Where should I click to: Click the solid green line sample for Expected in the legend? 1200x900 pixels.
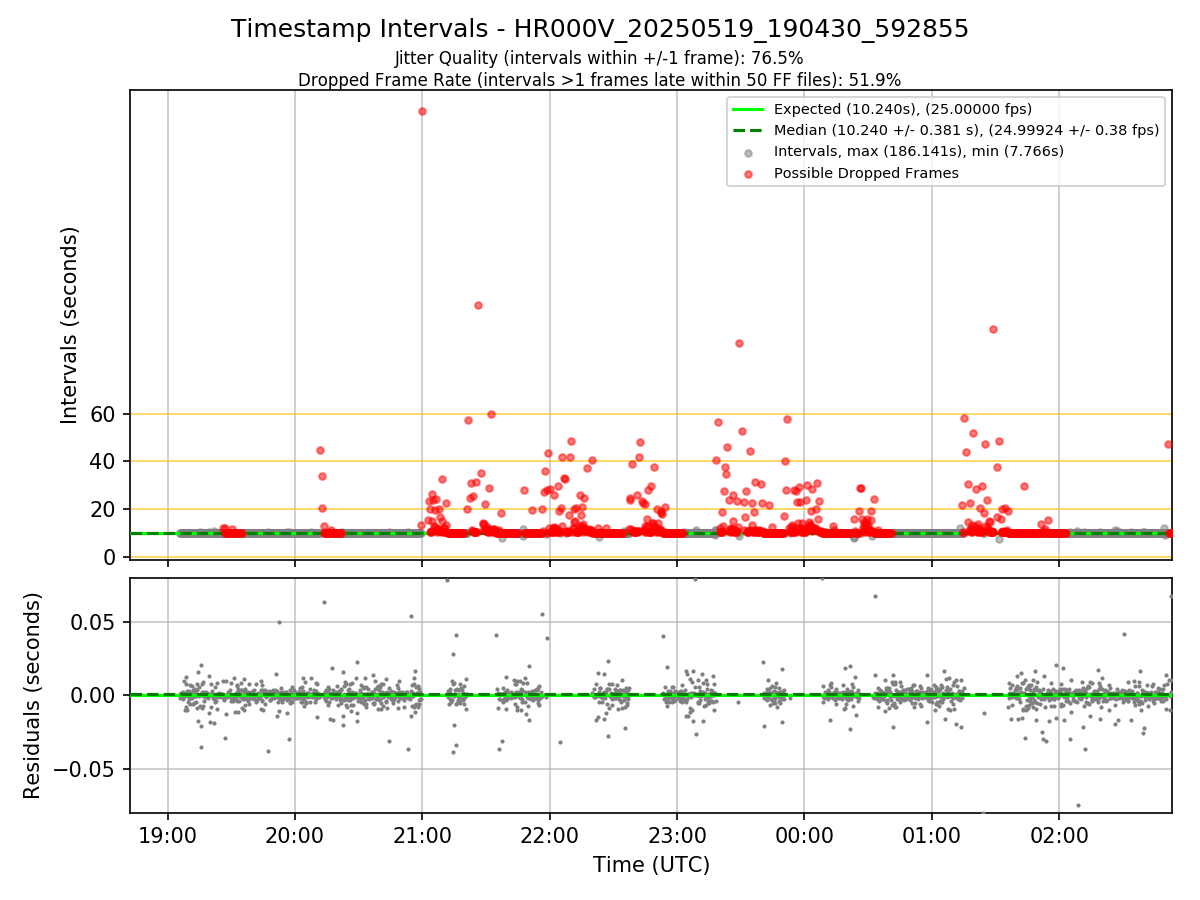click(748, 109)
